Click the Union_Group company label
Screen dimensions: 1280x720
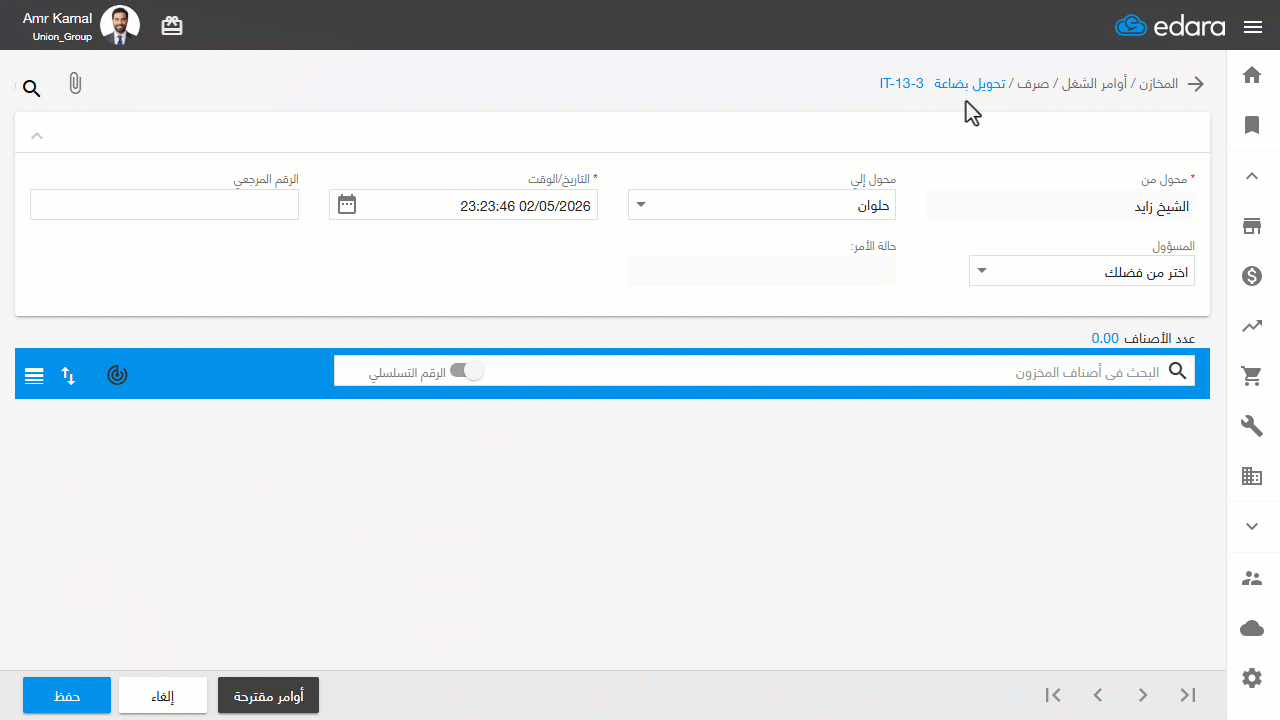(x=62, y=37)
